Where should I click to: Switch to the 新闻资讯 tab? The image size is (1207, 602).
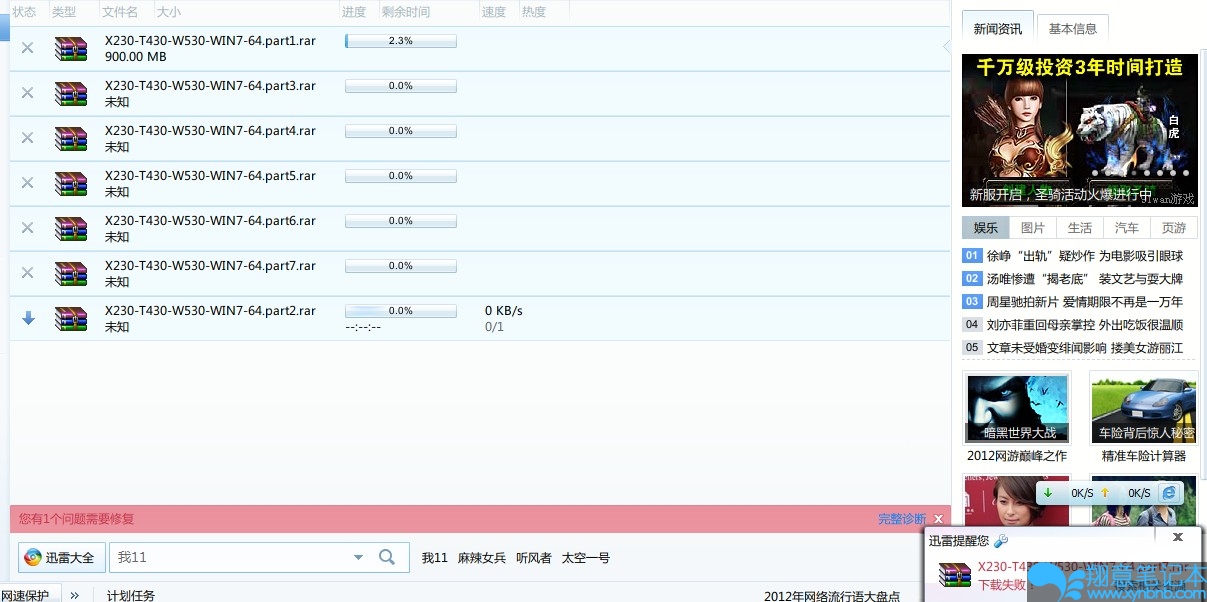997,29
